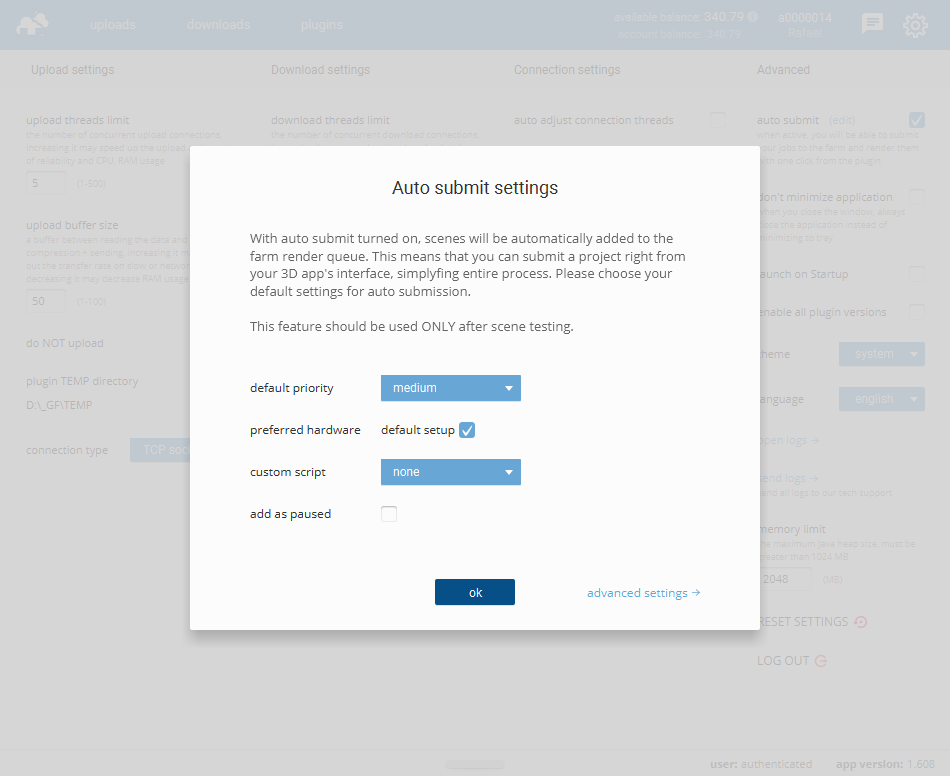Enable the add as paused checkbox
Screen dimensions: 950x776
coord(389,514)
